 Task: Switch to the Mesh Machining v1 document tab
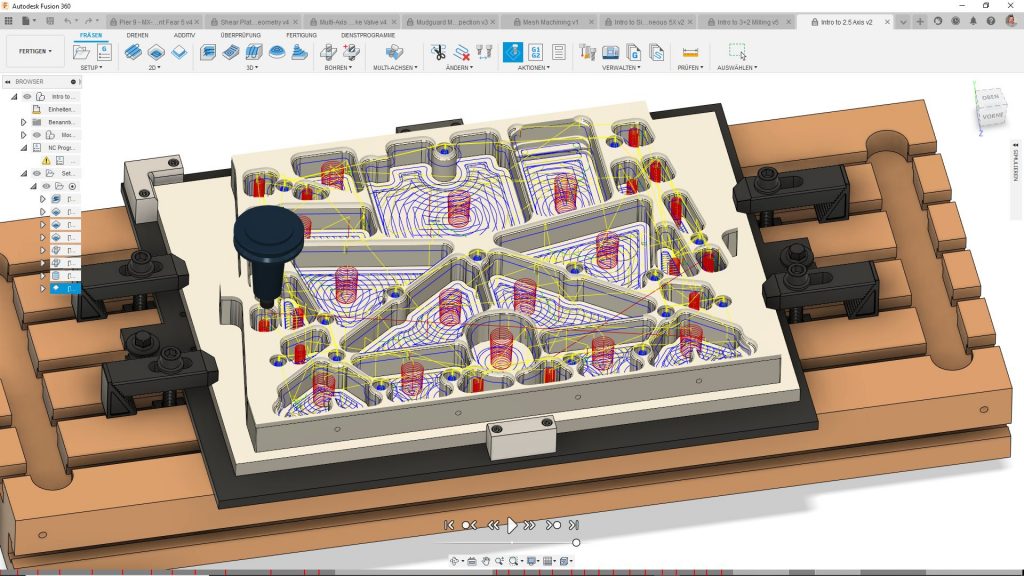[551, 21]
